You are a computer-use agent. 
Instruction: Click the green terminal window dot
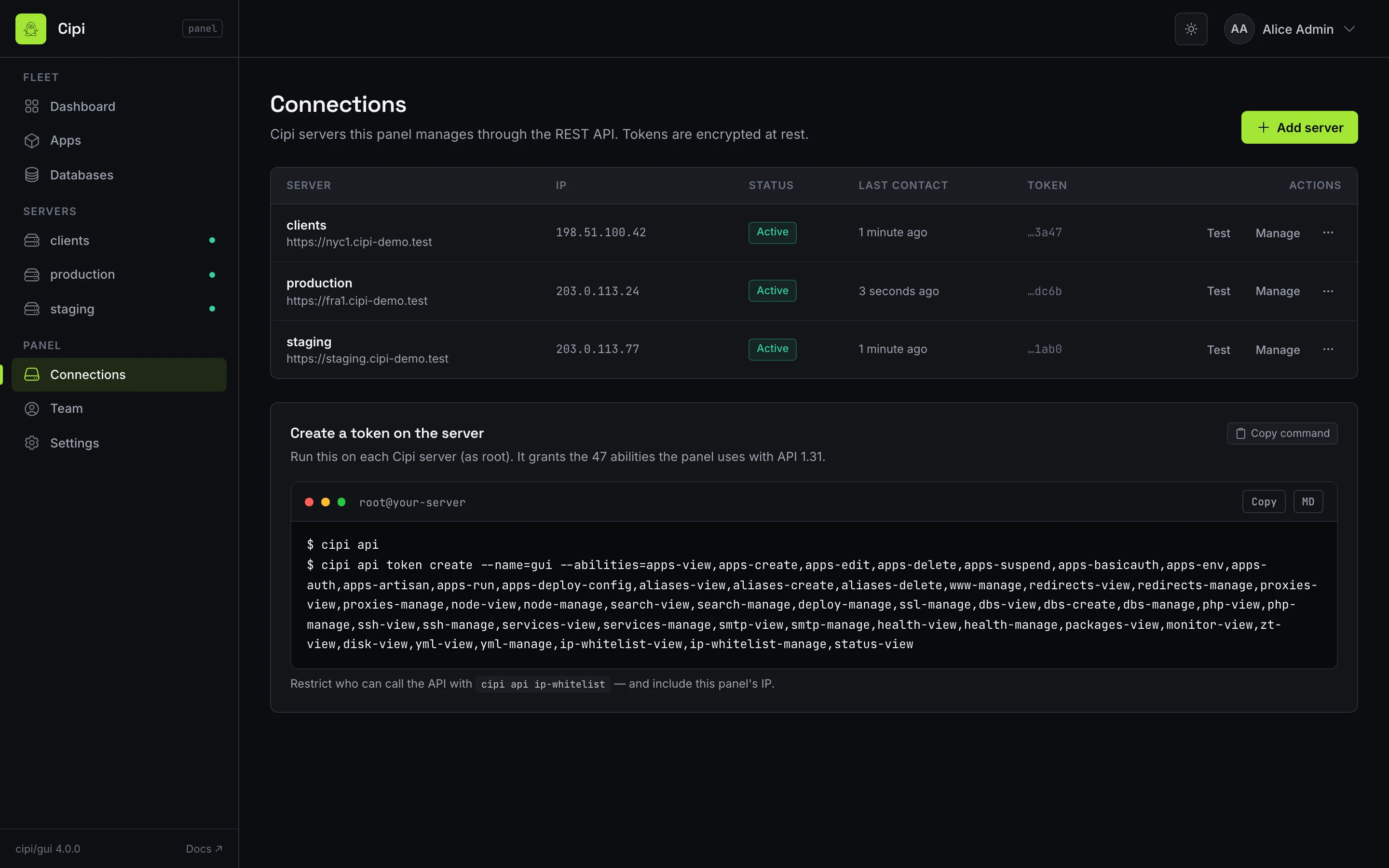341,502
